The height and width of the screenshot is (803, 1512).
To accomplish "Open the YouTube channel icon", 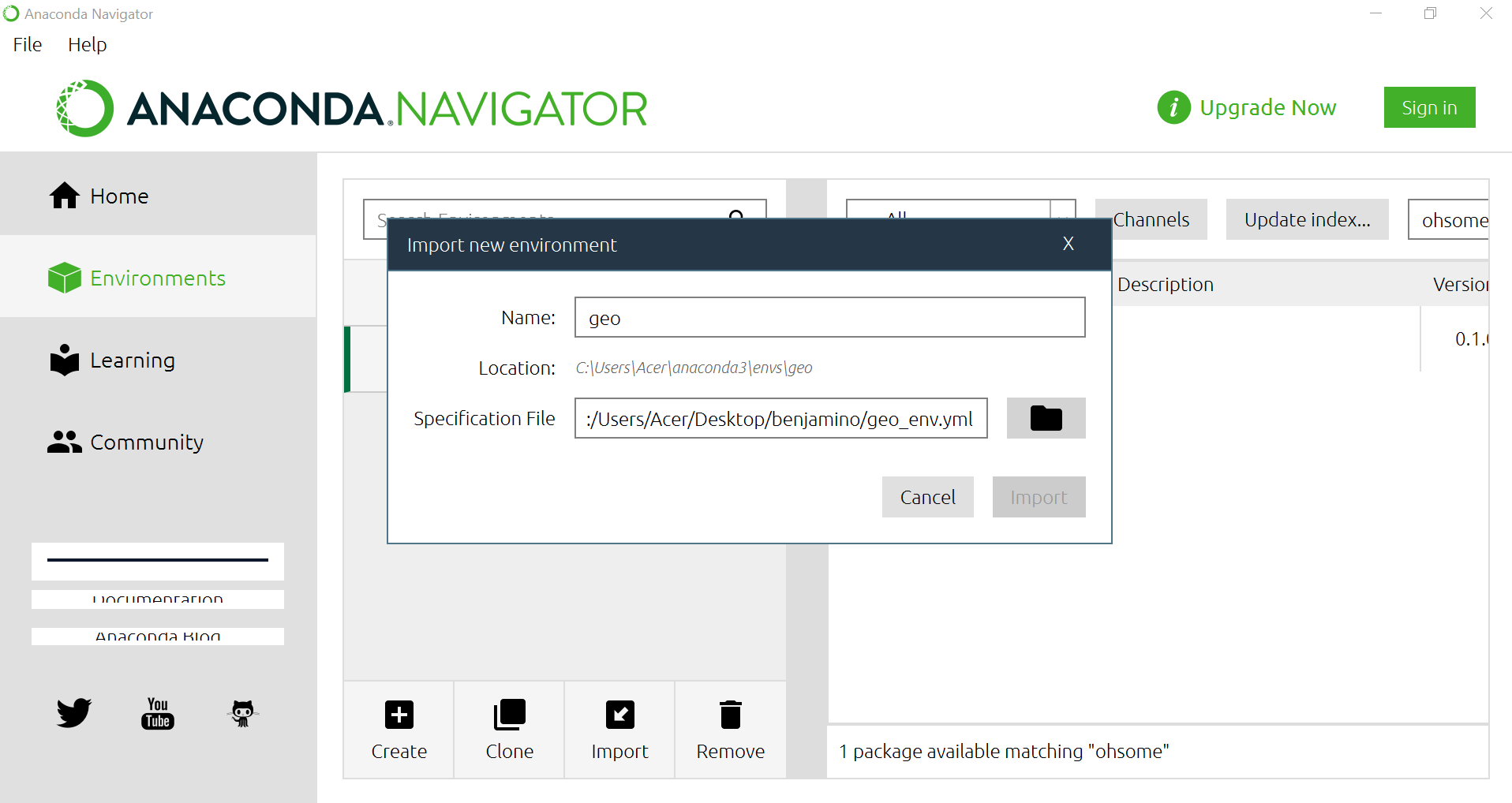I will [x=158, y=713].
